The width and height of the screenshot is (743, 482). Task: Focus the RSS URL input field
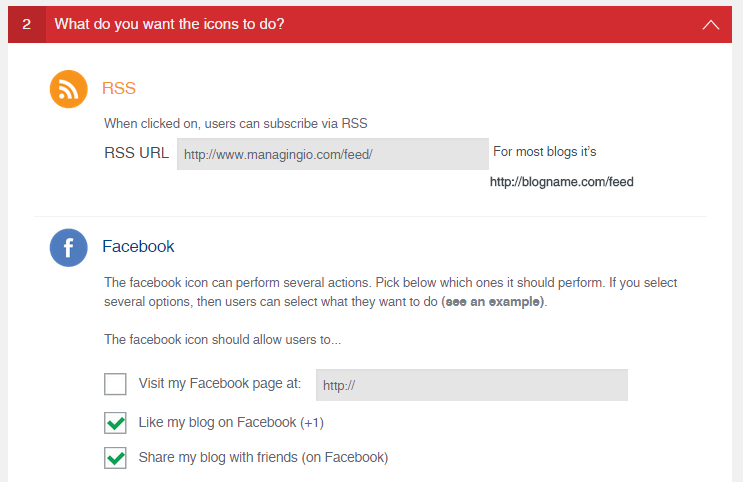pyautogui.click(x=332, y=154)
